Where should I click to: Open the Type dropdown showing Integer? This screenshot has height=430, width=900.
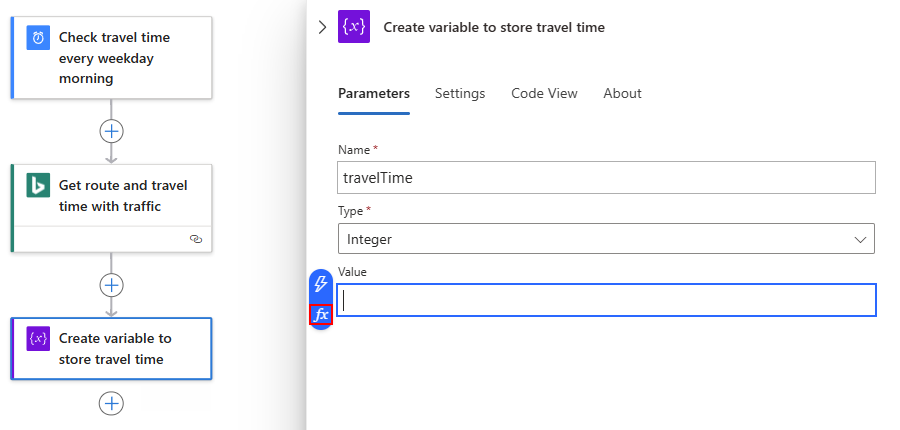pos(606,239)
